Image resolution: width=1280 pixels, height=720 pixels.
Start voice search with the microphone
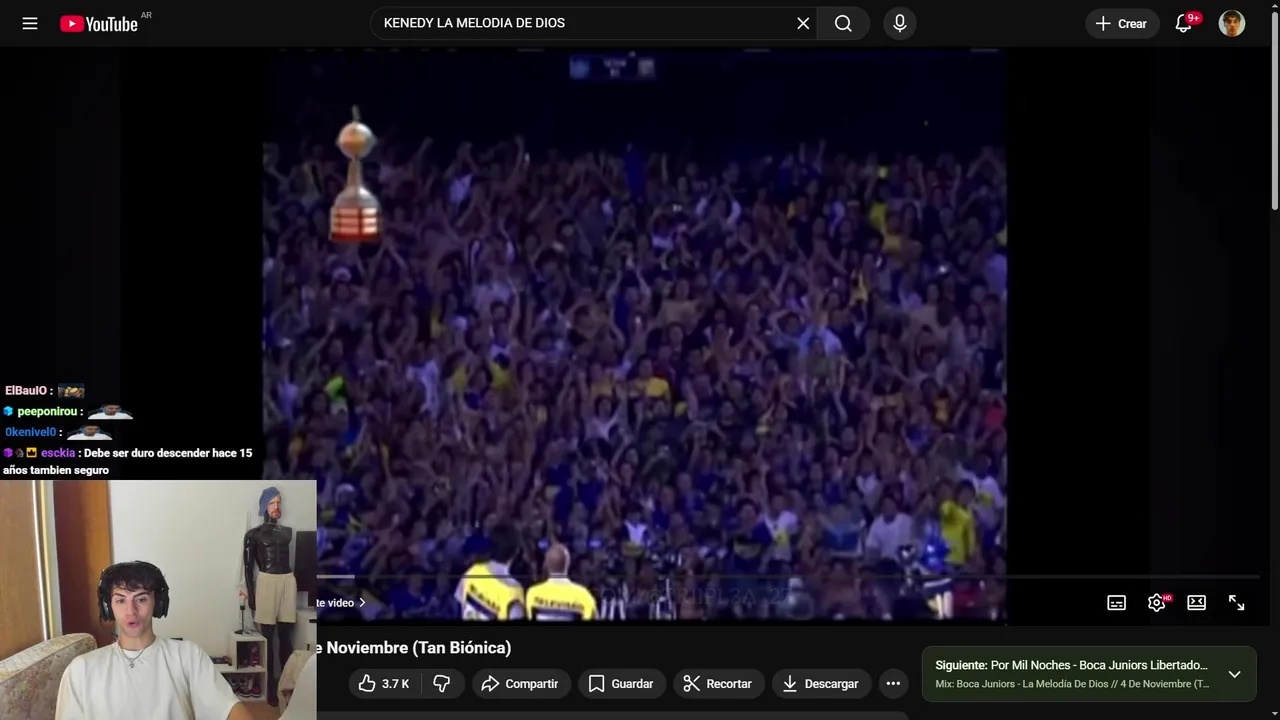point(900,23)
